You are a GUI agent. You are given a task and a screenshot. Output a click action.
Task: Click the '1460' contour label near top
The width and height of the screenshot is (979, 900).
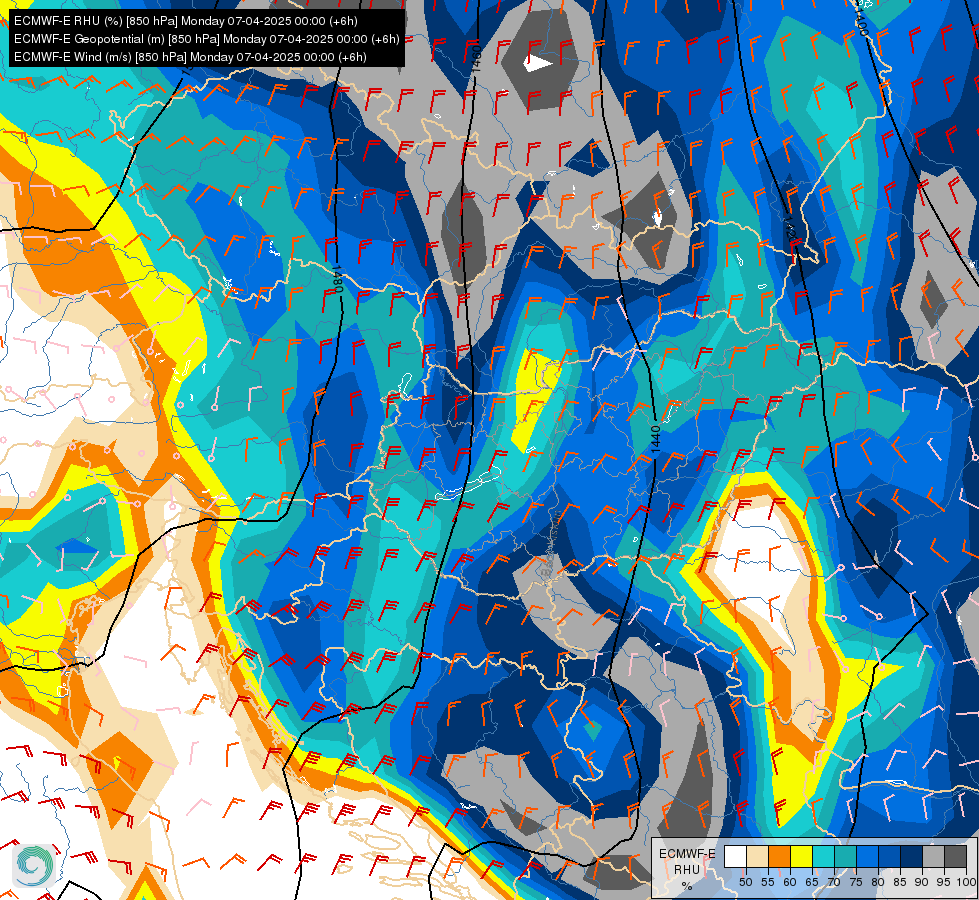coord(476,58)
